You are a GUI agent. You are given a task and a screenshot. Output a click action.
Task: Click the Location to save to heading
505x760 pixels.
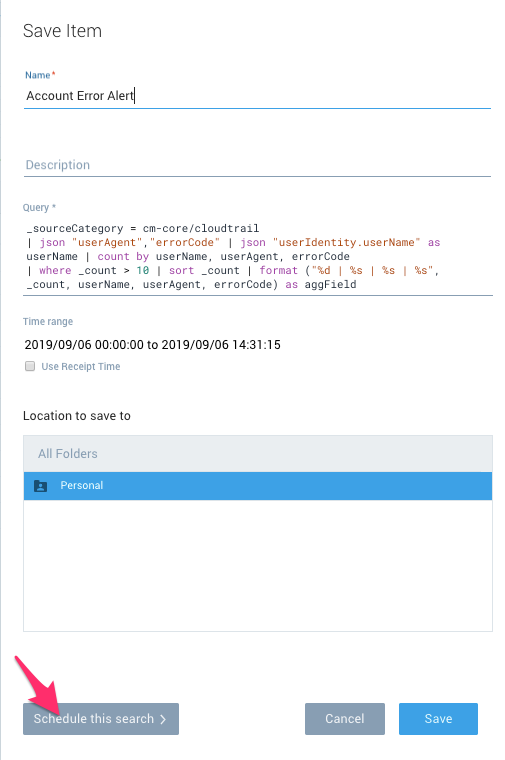coord(77,416)
